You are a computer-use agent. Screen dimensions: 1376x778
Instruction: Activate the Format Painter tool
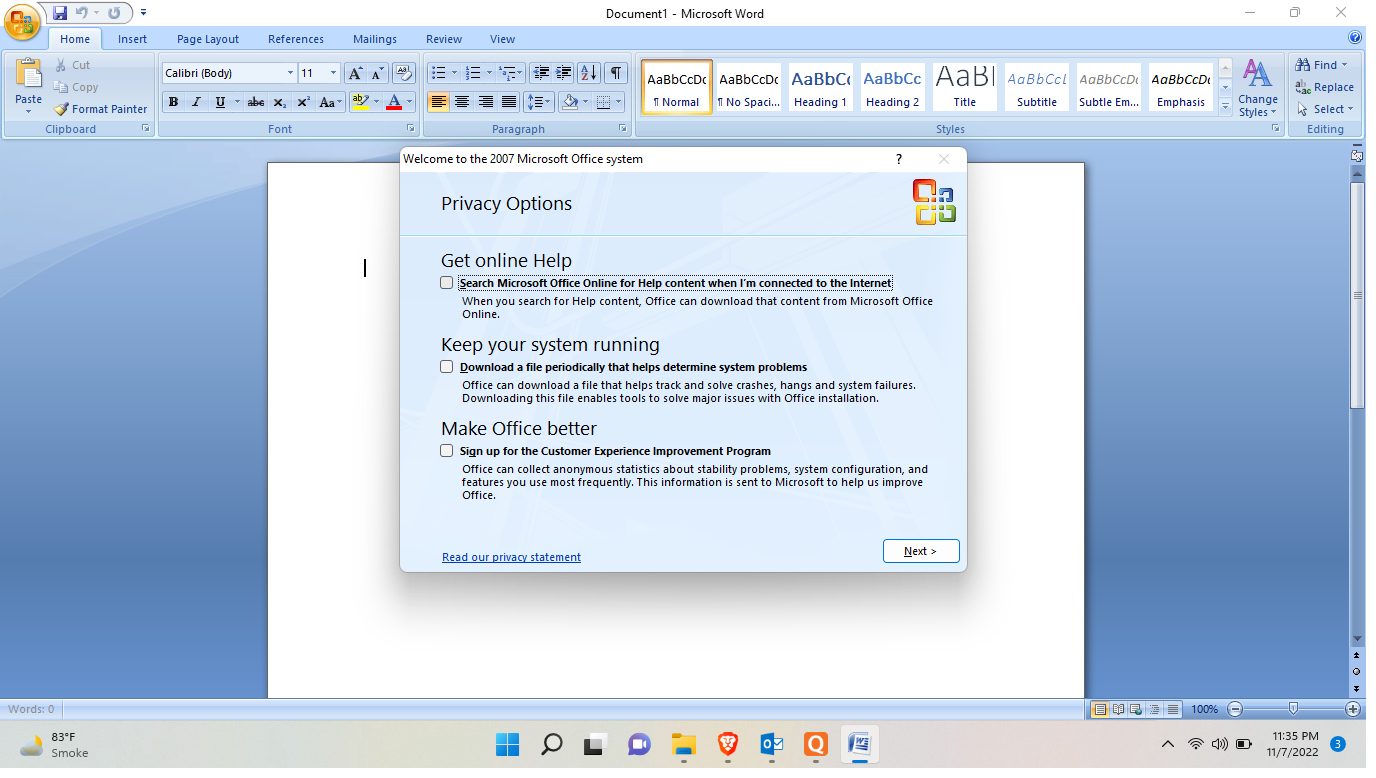point(100,109)
